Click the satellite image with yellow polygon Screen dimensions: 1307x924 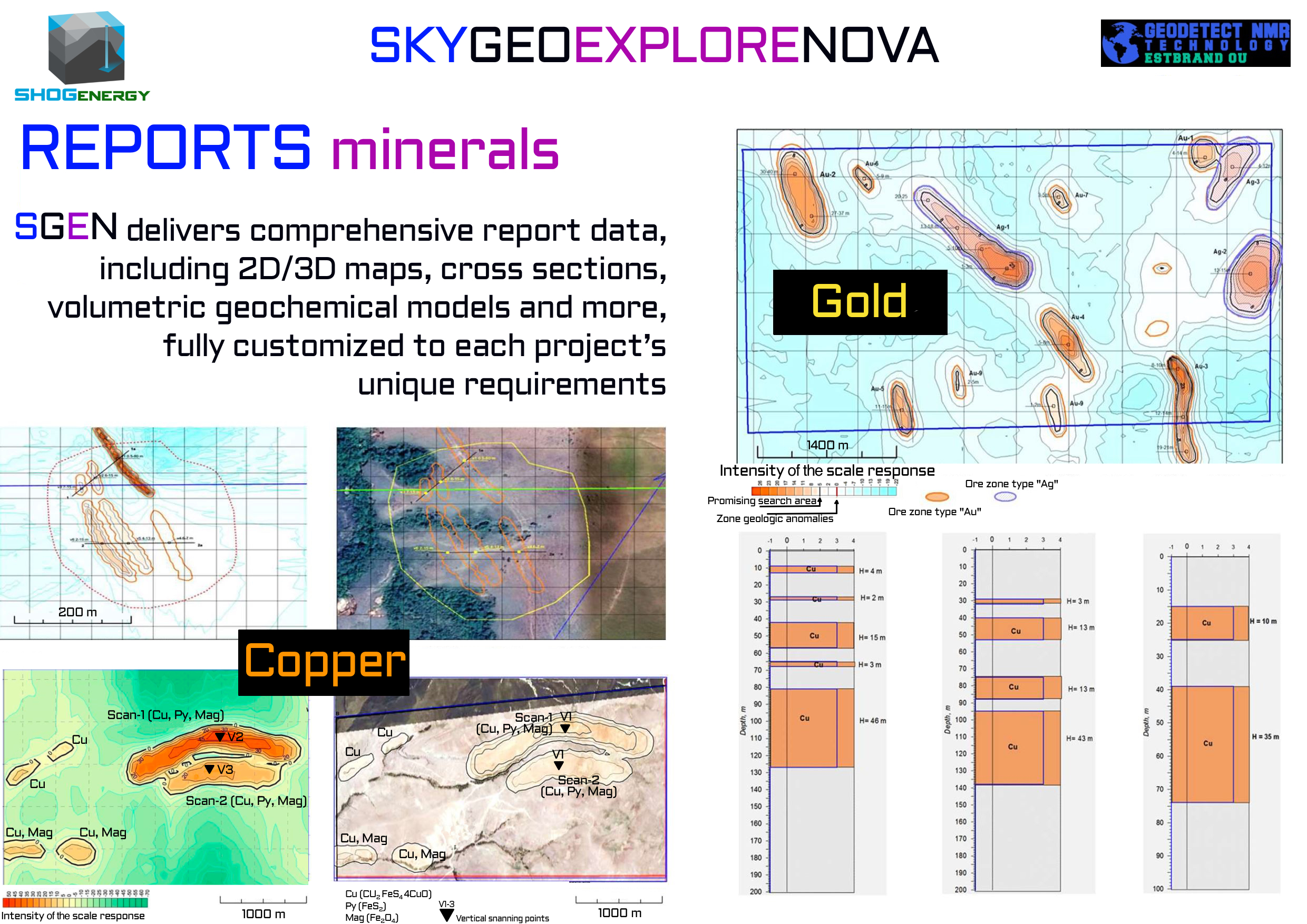[500, 533]
